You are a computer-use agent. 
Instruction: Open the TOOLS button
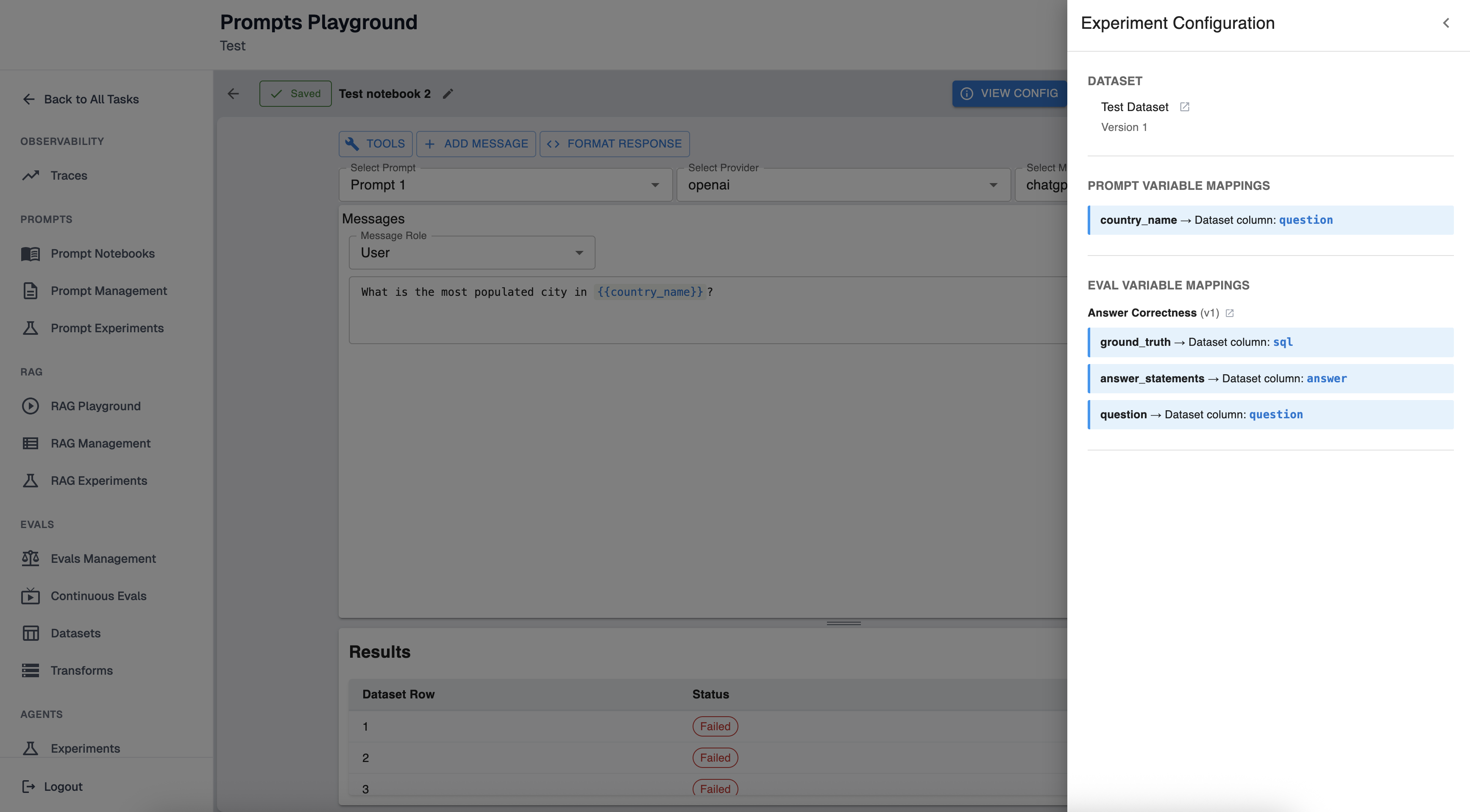point(375,144)
